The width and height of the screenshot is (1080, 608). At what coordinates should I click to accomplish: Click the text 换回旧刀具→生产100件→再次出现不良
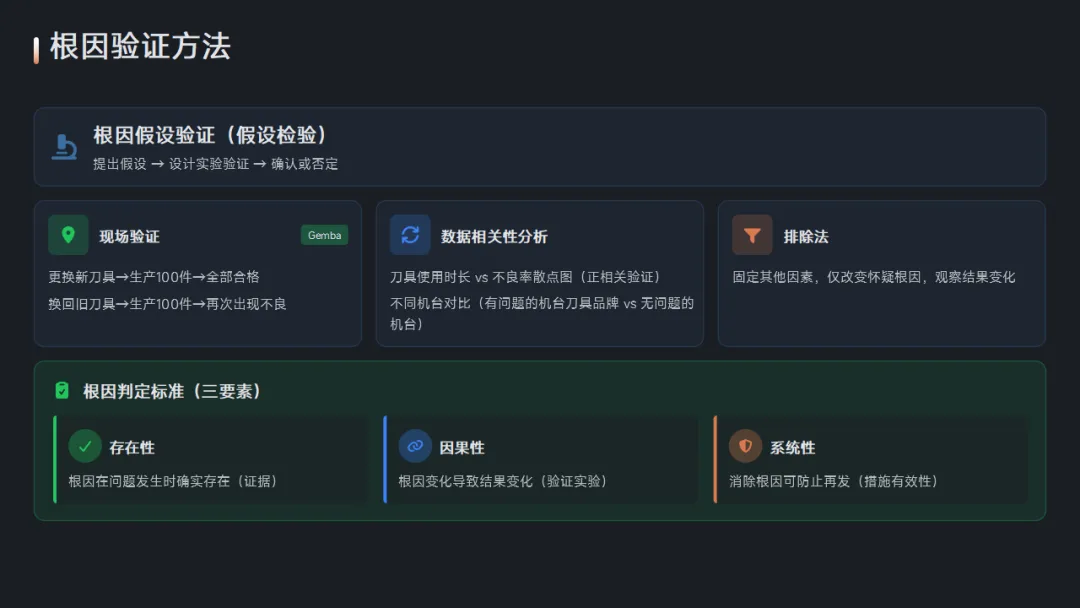pos(167,304)
